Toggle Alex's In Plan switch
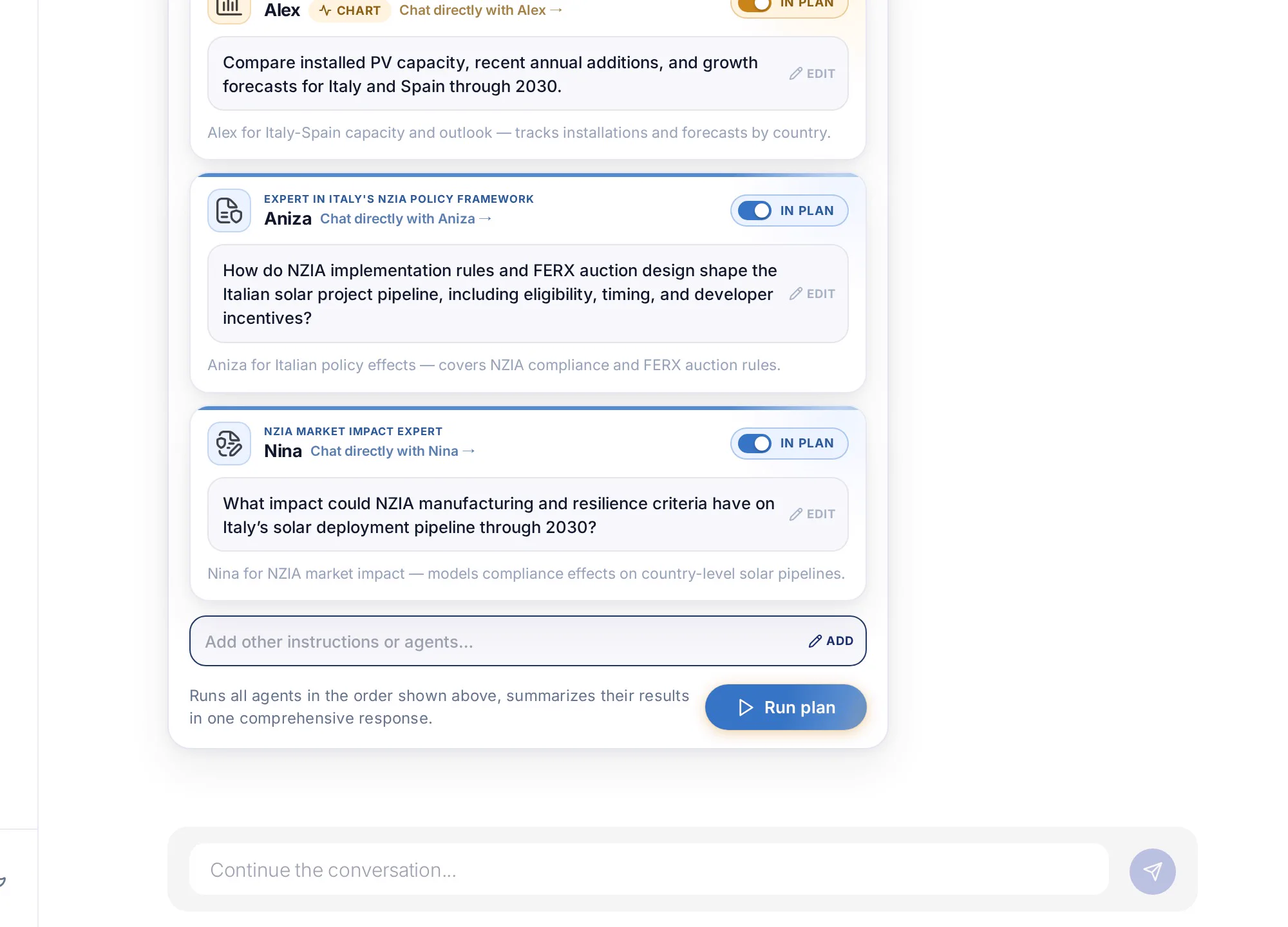 coord(755,4)
